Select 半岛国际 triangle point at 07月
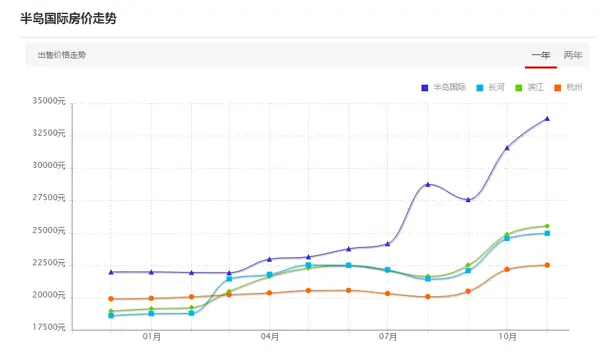Screen dimensions: 600x360 [x=388, y=244]
